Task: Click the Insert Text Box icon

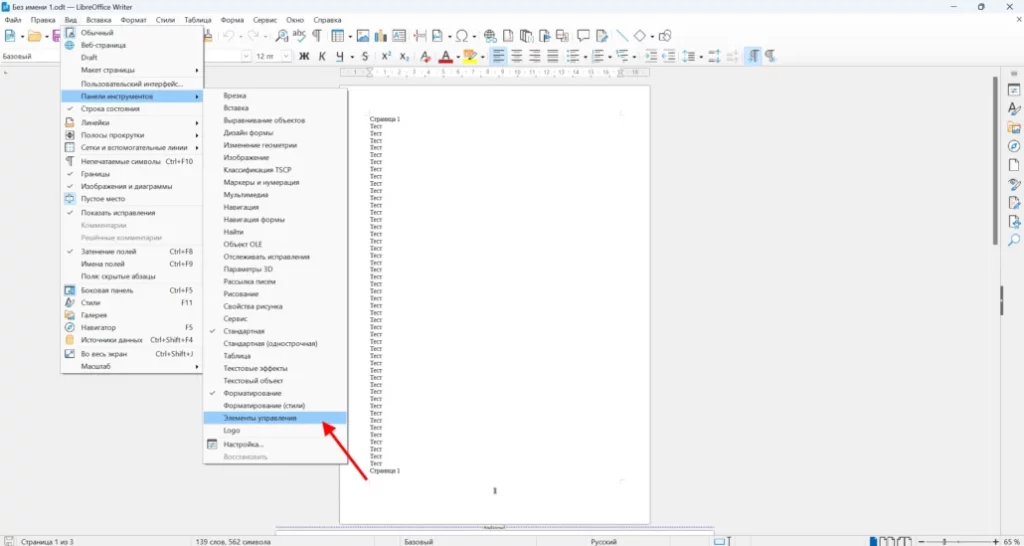Action: point(398,35)
